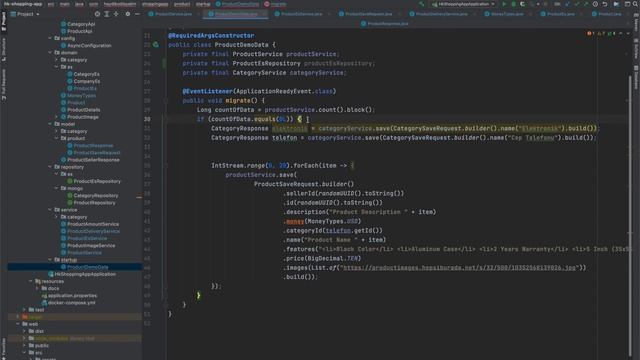Image resolution: width=640 pixels, height=360 pixels.
Task: Open Favorites tool window on left stripe
Action: 4,348
